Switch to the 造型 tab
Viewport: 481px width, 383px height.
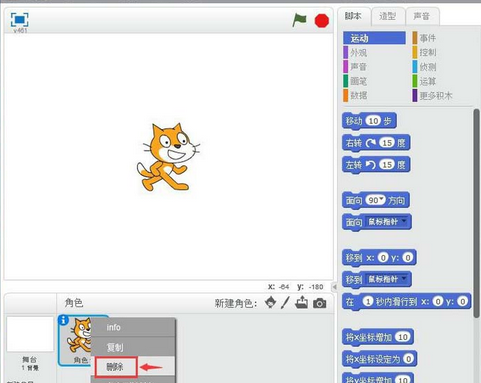[388, 16]
